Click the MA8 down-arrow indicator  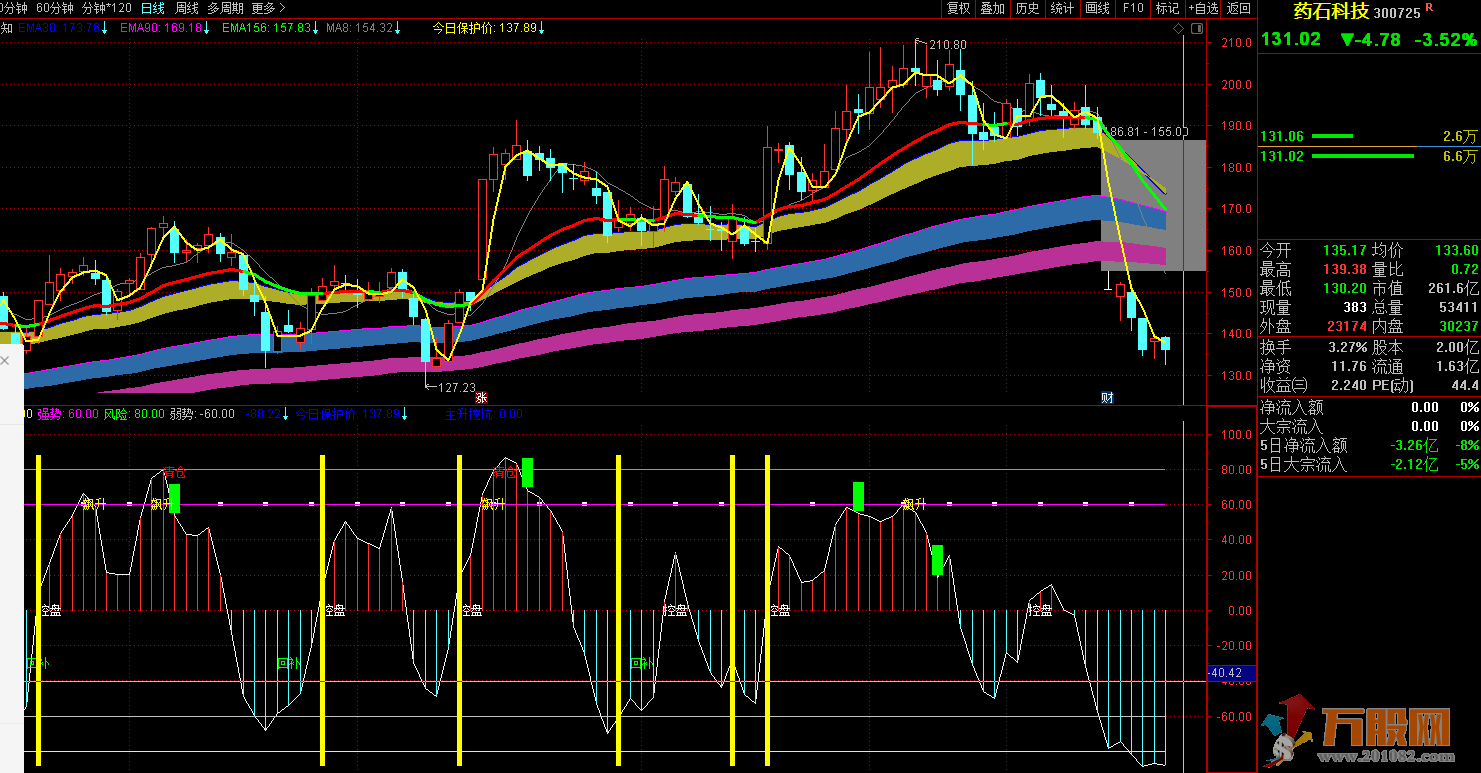pyautogui.click(x=397, y=28)
